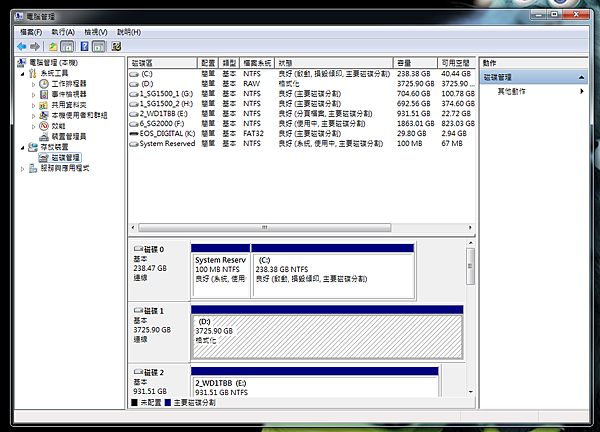Click volume list horizontal scrollbar thumb
This screenshot has width=600, height=432.
coord(265,228)
